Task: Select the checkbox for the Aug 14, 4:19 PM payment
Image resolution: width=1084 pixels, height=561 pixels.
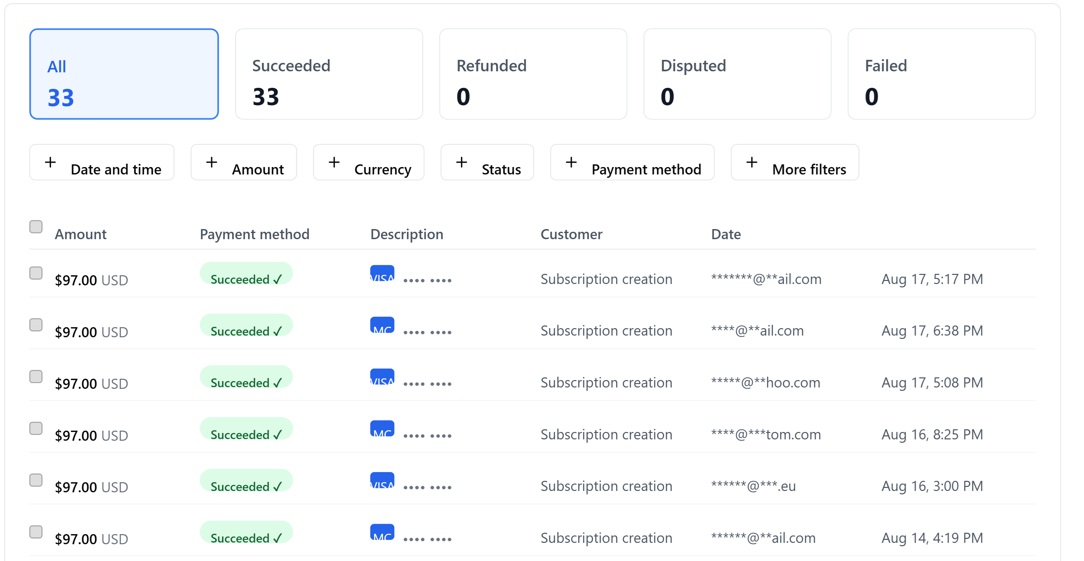Action: pos(36,532)
